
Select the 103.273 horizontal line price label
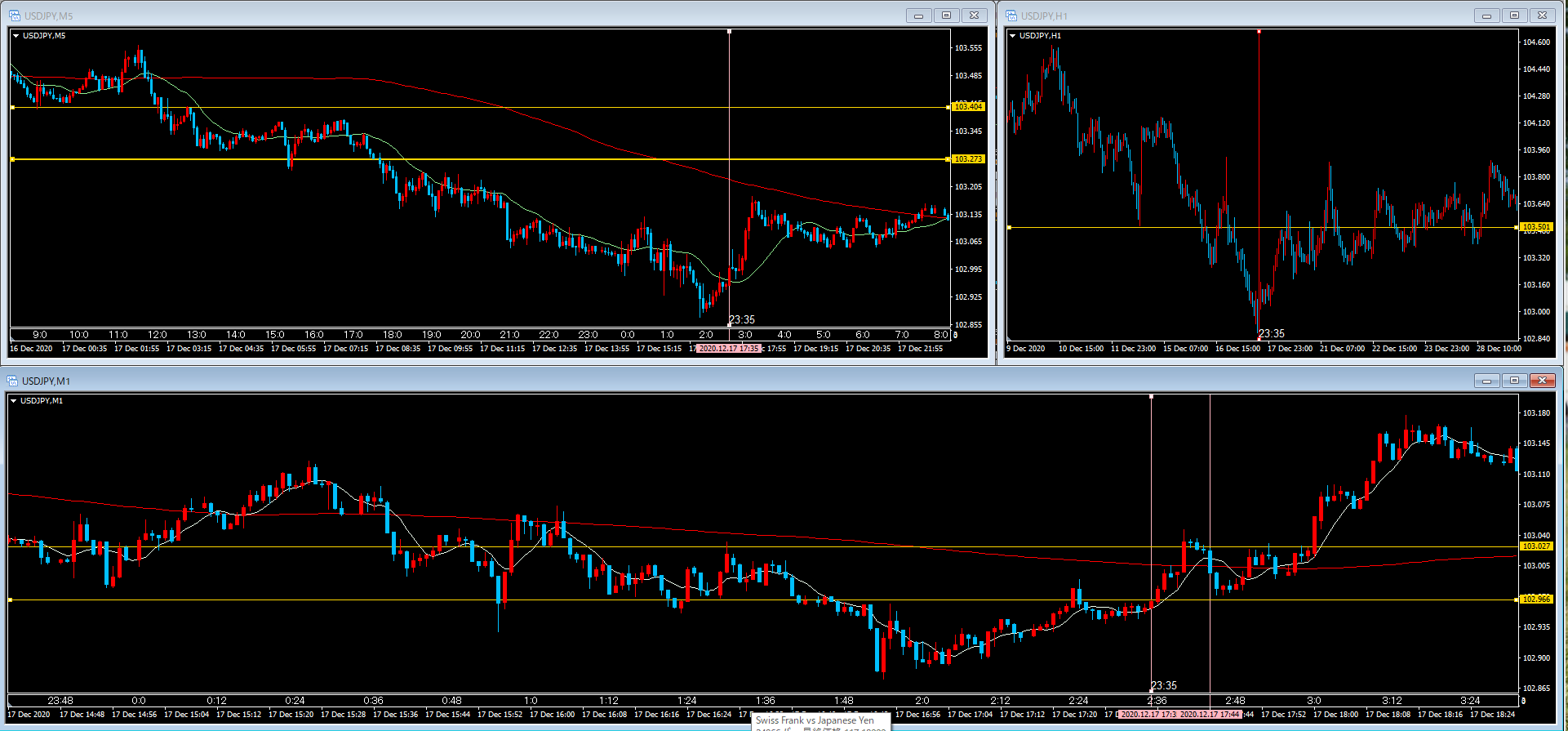968,159
